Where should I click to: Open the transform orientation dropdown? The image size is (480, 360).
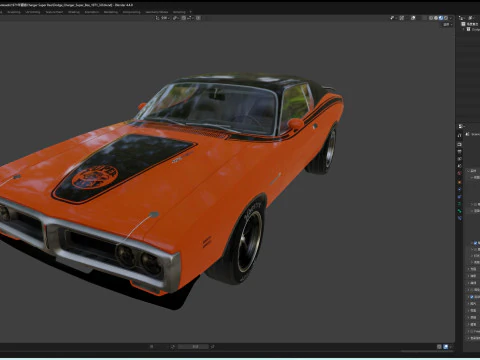click(x=163, y=18)
